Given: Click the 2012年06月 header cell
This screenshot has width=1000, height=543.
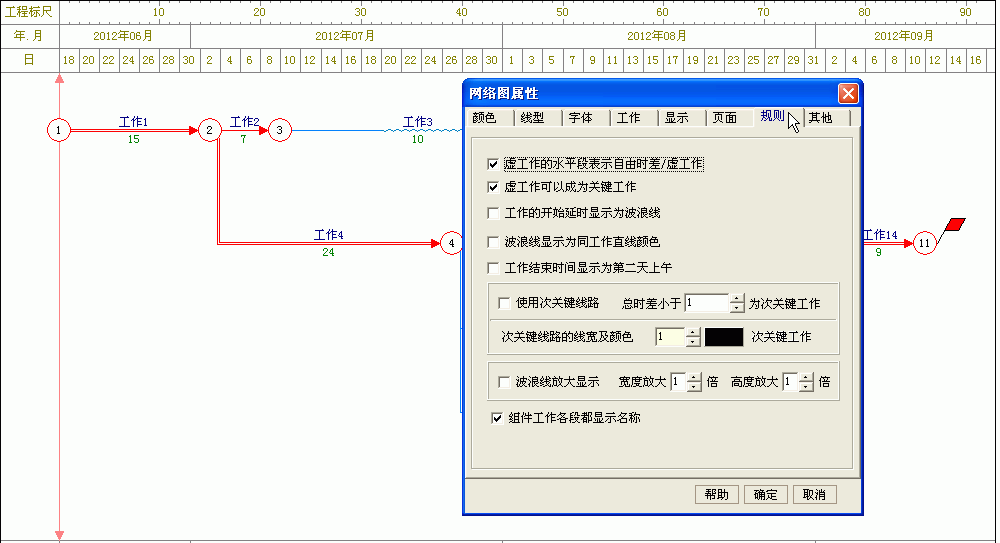Looking at the screenshot, I should click(x=125, y=36).
